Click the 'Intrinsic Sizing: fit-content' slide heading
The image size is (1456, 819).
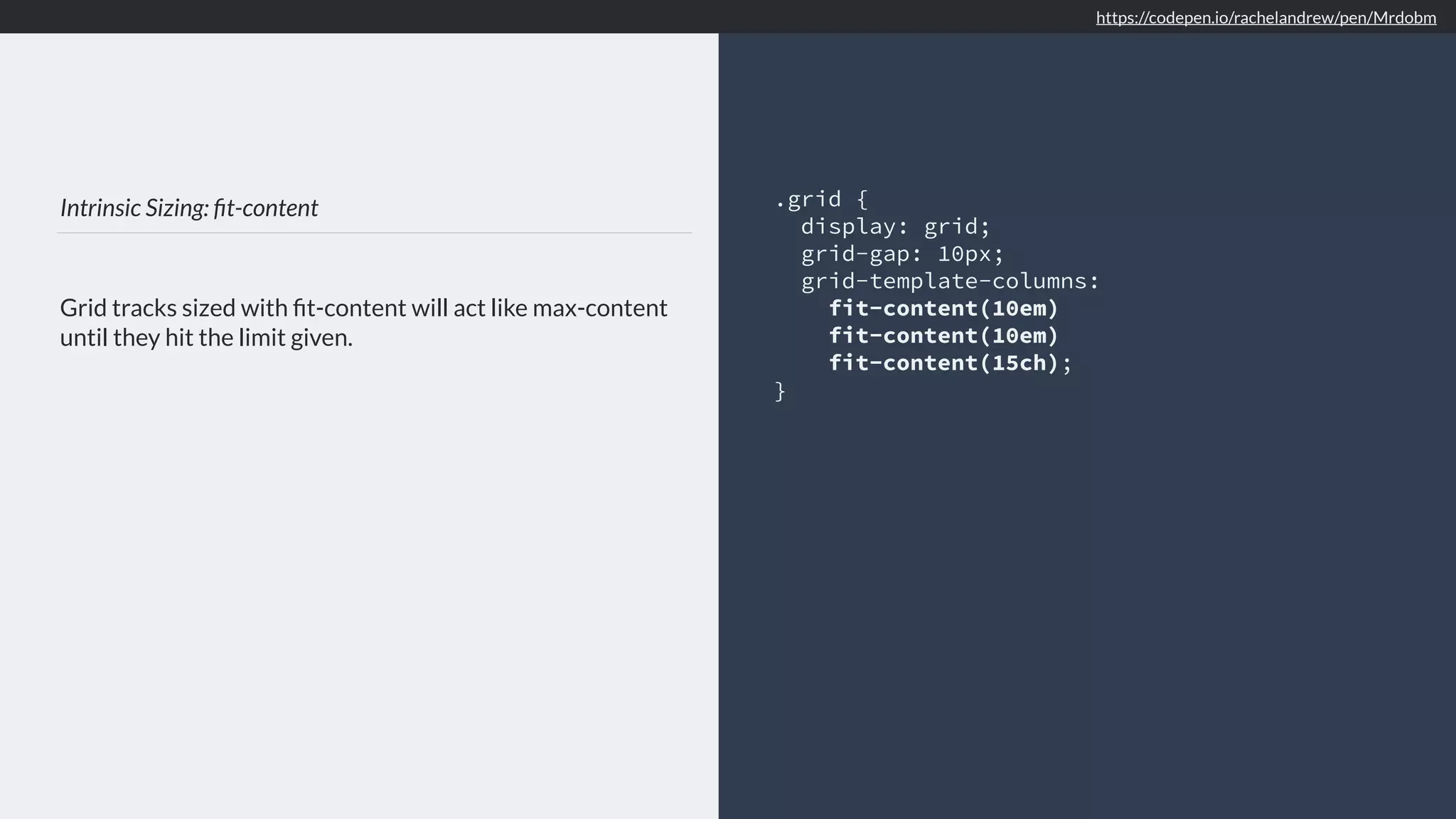[188, 208]
